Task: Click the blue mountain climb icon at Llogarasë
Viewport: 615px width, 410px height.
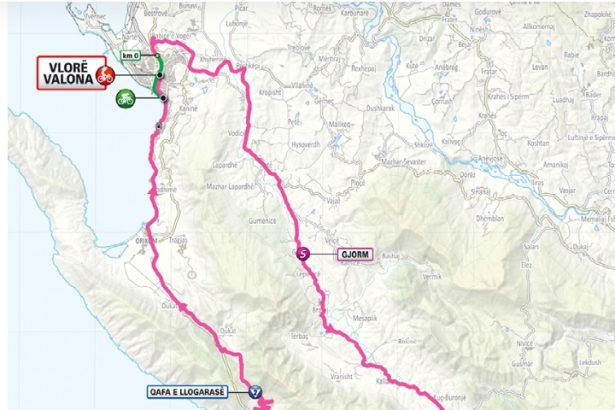Action: (255, 392)
